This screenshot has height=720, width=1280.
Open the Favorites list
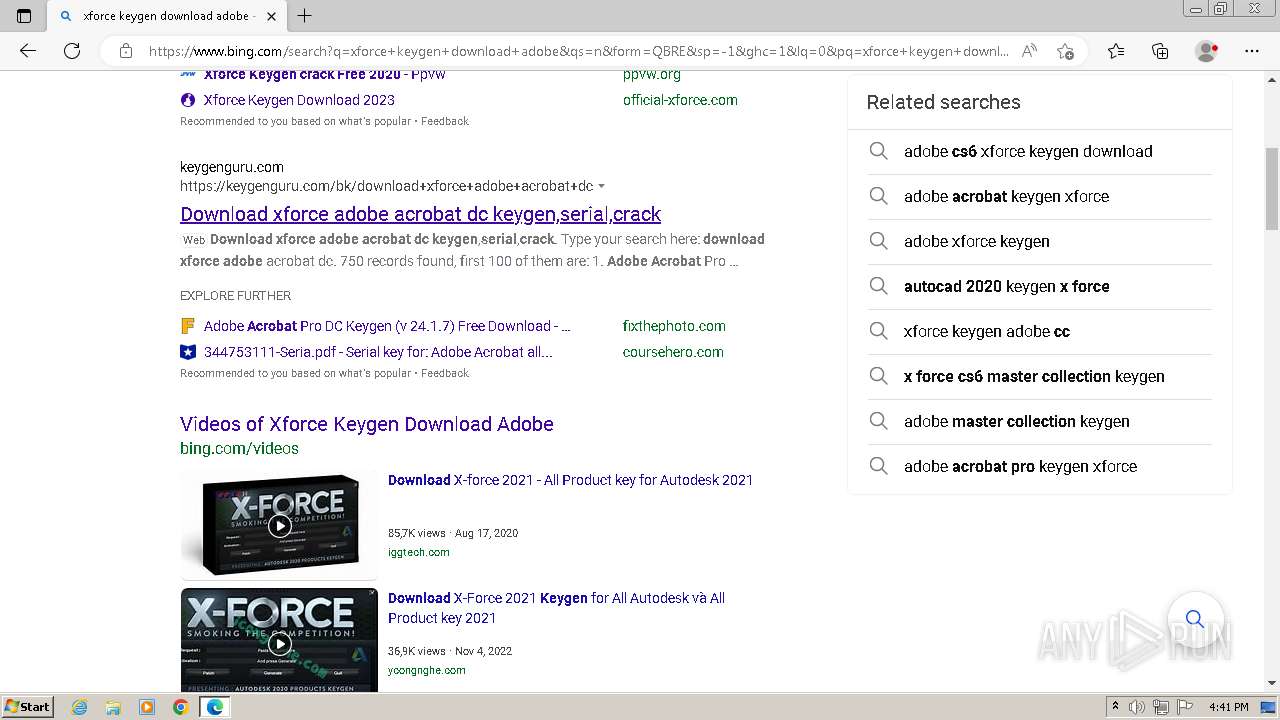[1116, 51]
